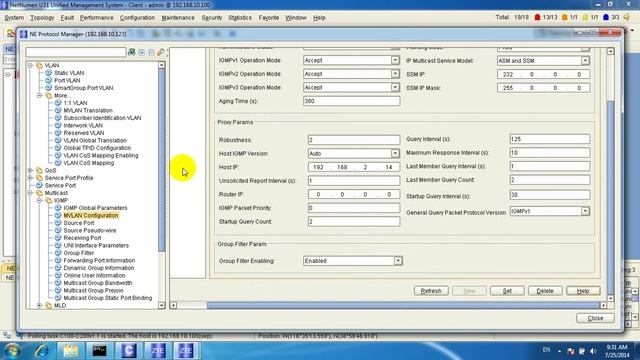The height and width of the screenshot is (360, 640).
Task: Open the Source Port node
Action: point(79,223)
